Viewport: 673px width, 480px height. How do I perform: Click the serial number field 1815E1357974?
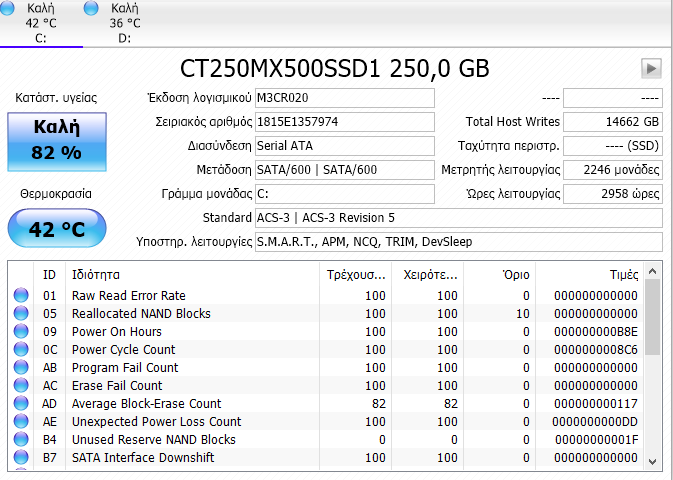[x=345, y=122]
